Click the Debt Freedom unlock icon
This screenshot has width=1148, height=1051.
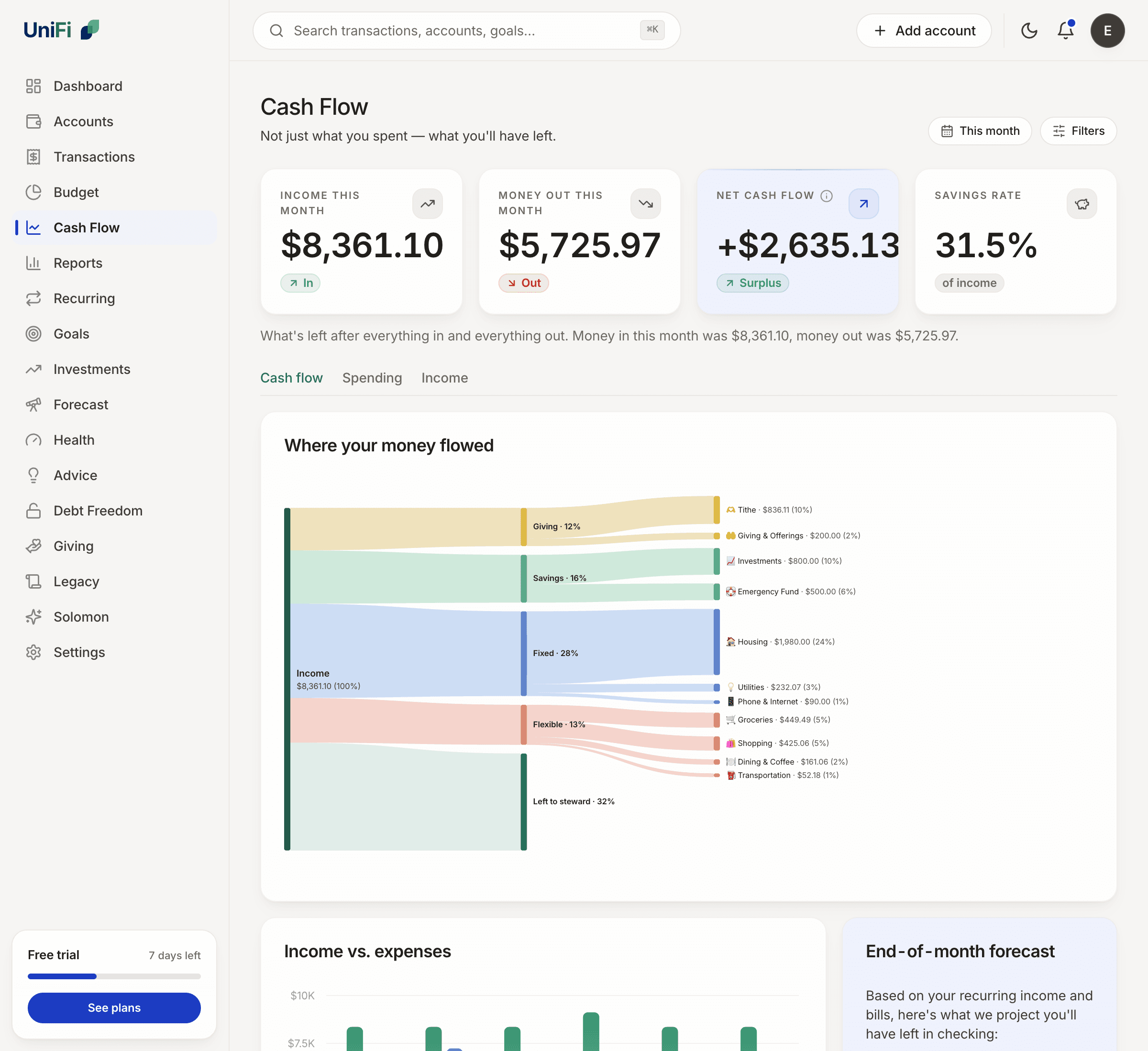click(33, 511)
